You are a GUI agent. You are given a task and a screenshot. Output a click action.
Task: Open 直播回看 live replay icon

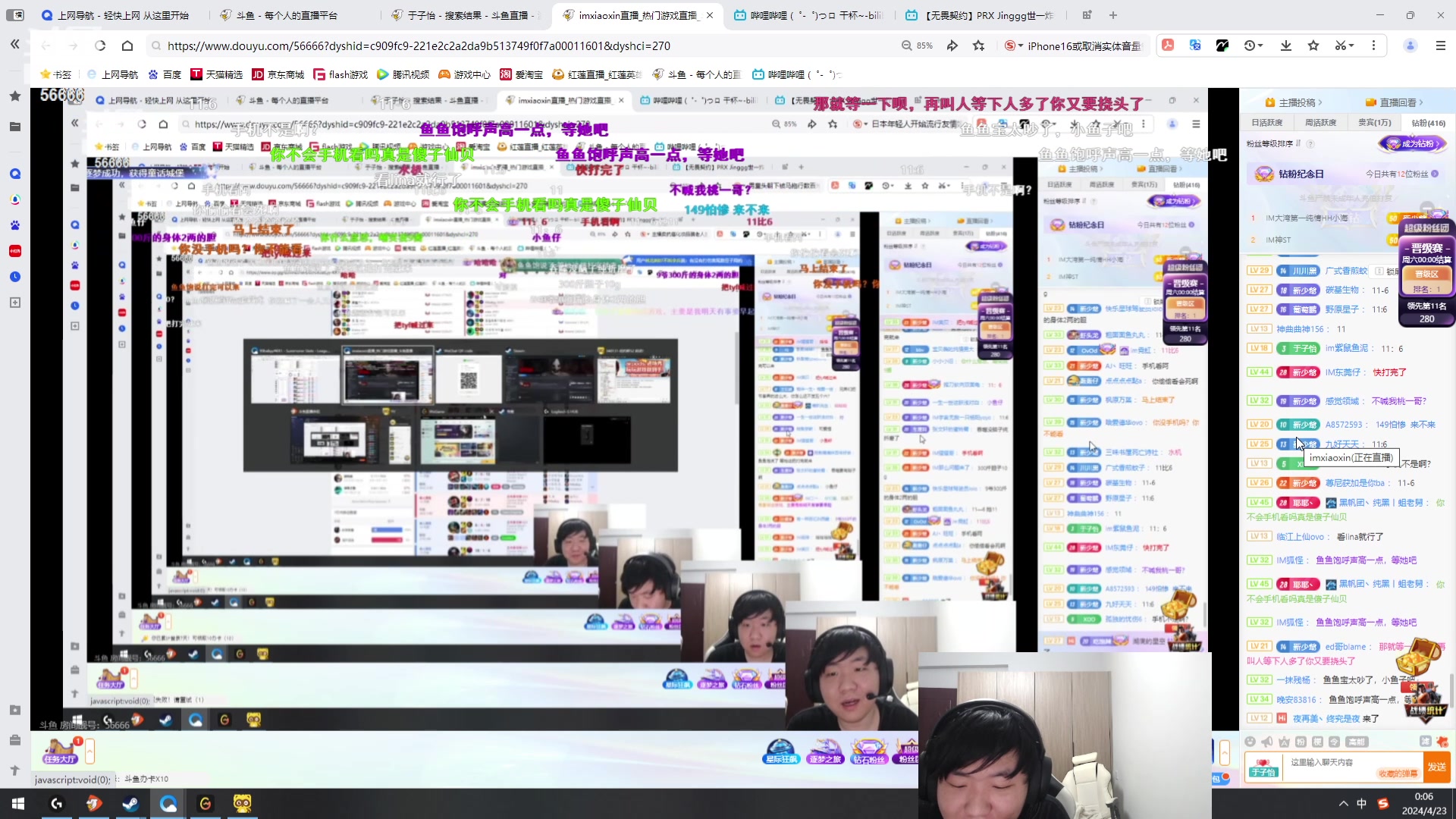(x=1370, y=102)
